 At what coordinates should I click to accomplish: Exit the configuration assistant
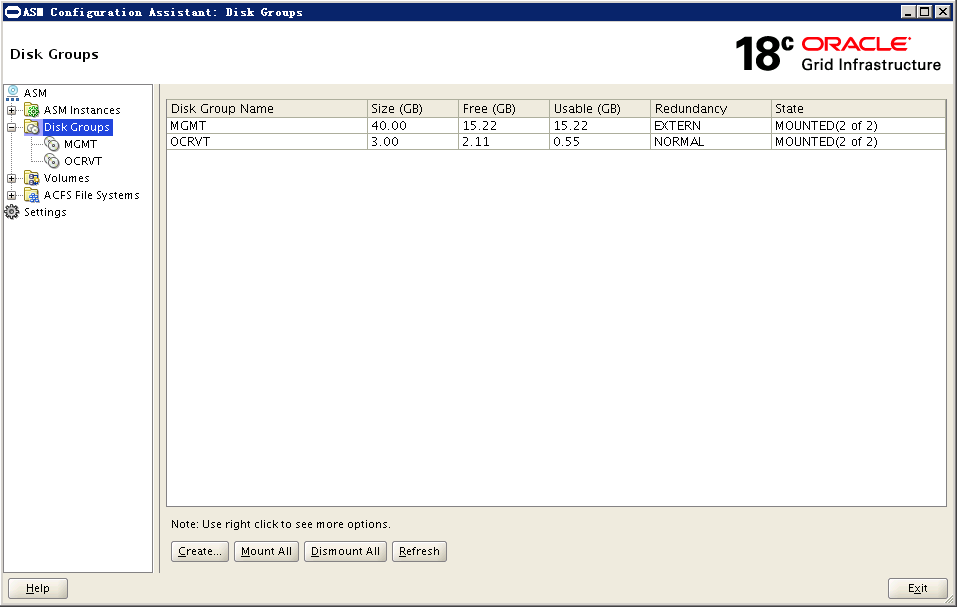click(x=917, y=589)
